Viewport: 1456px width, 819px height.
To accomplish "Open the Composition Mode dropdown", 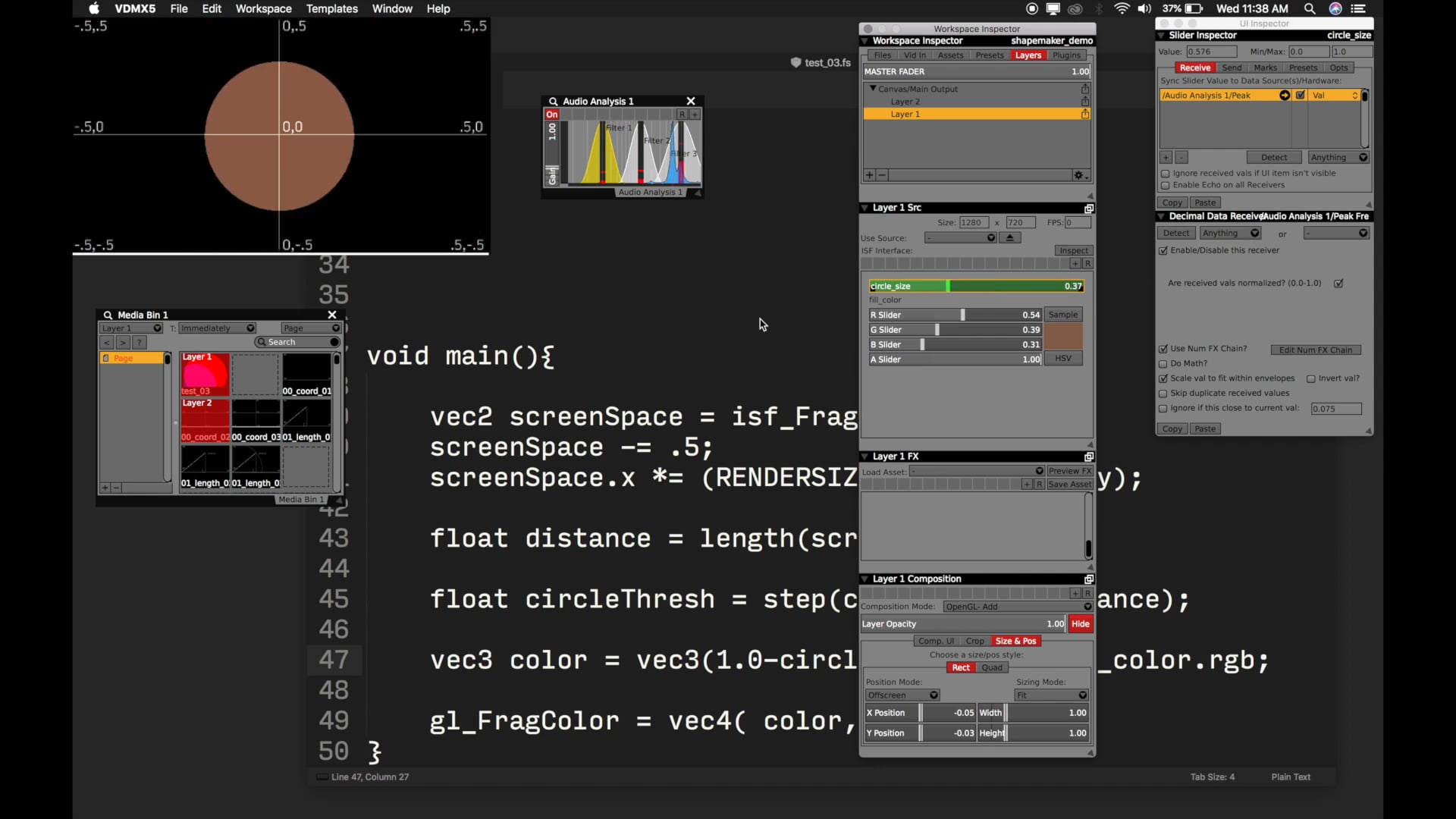I will [x=1018, y=607].
